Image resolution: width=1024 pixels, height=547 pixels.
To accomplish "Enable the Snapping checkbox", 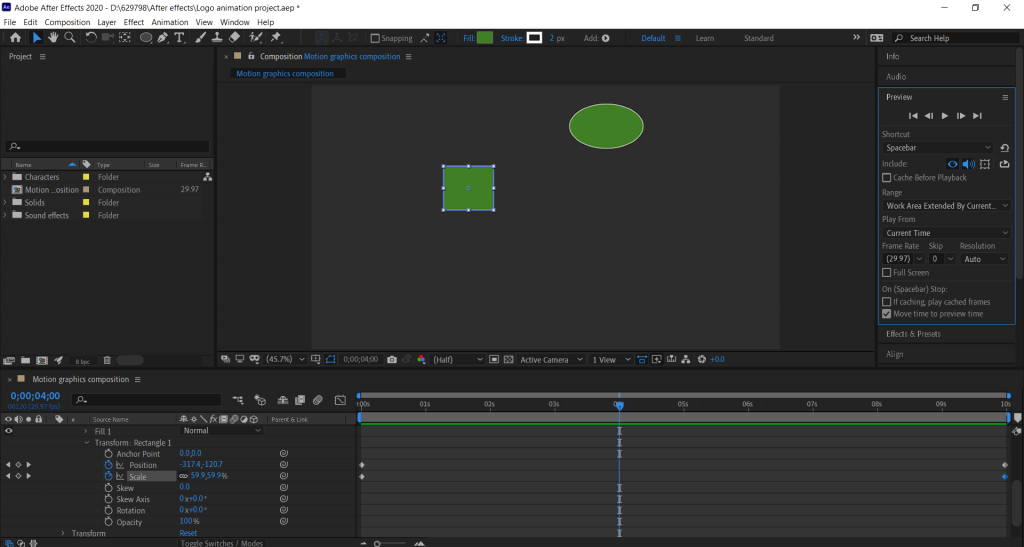I will tap(375, 38).
